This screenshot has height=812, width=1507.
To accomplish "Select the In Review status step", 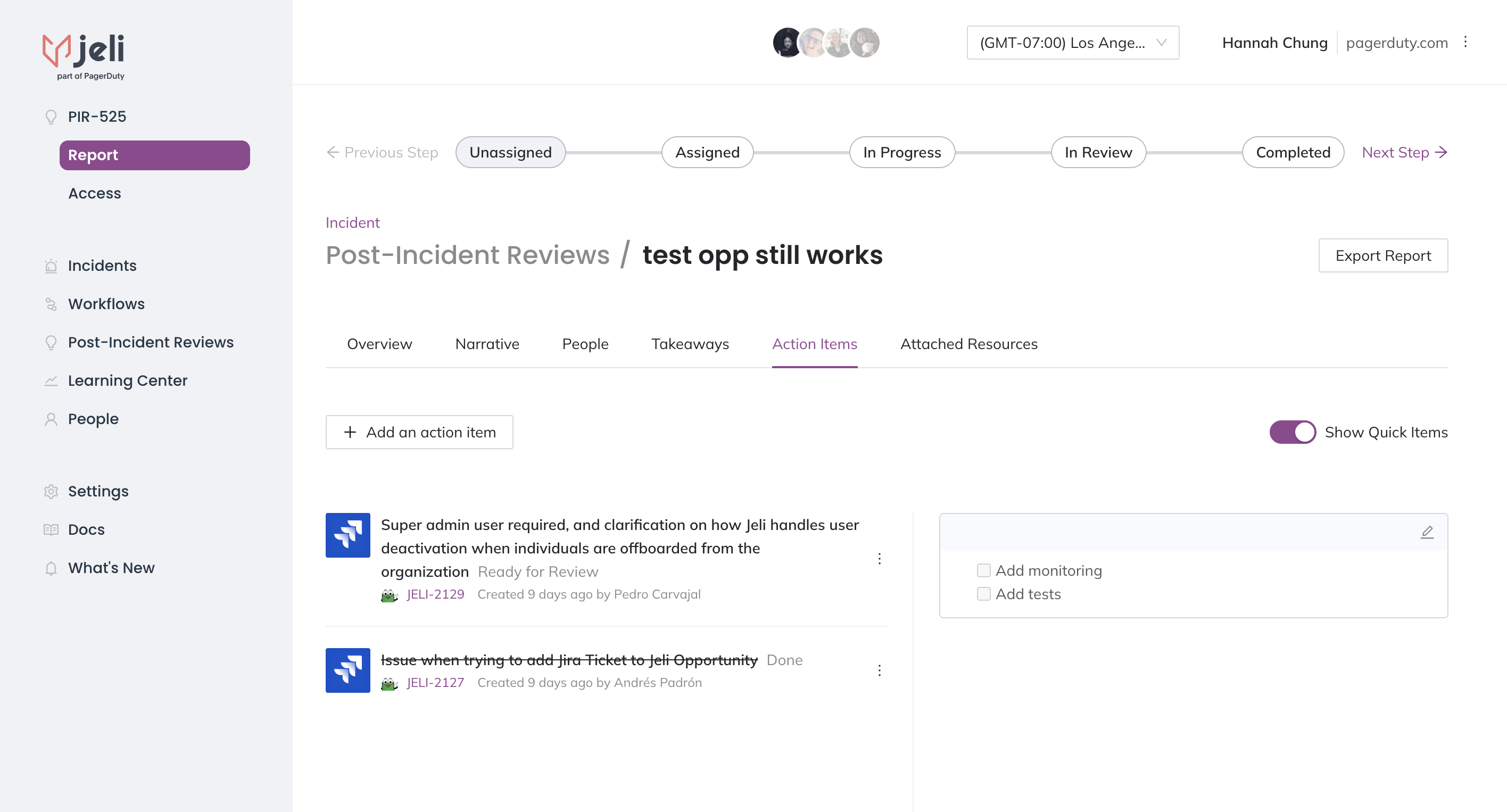I will (1098, 152).
